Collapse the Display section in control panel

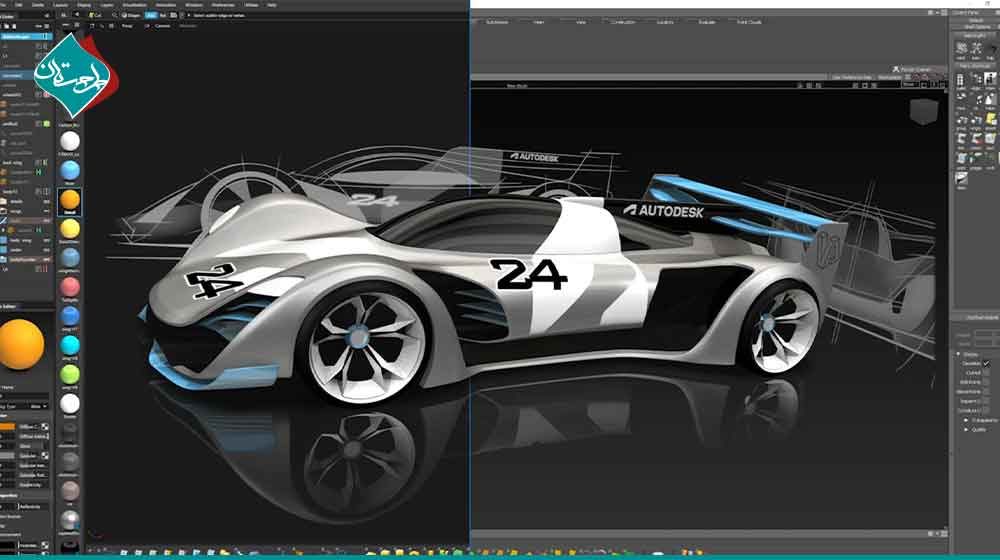click(x=959, y=354)
